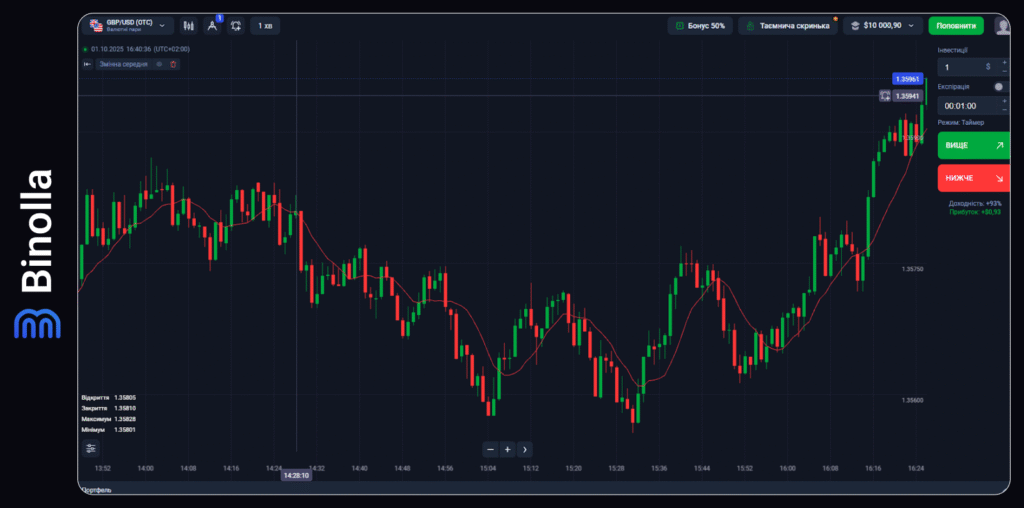Zoom out the chart with minus button
This screenshot has height=508, width=1024.
click(x=490, y=449)
